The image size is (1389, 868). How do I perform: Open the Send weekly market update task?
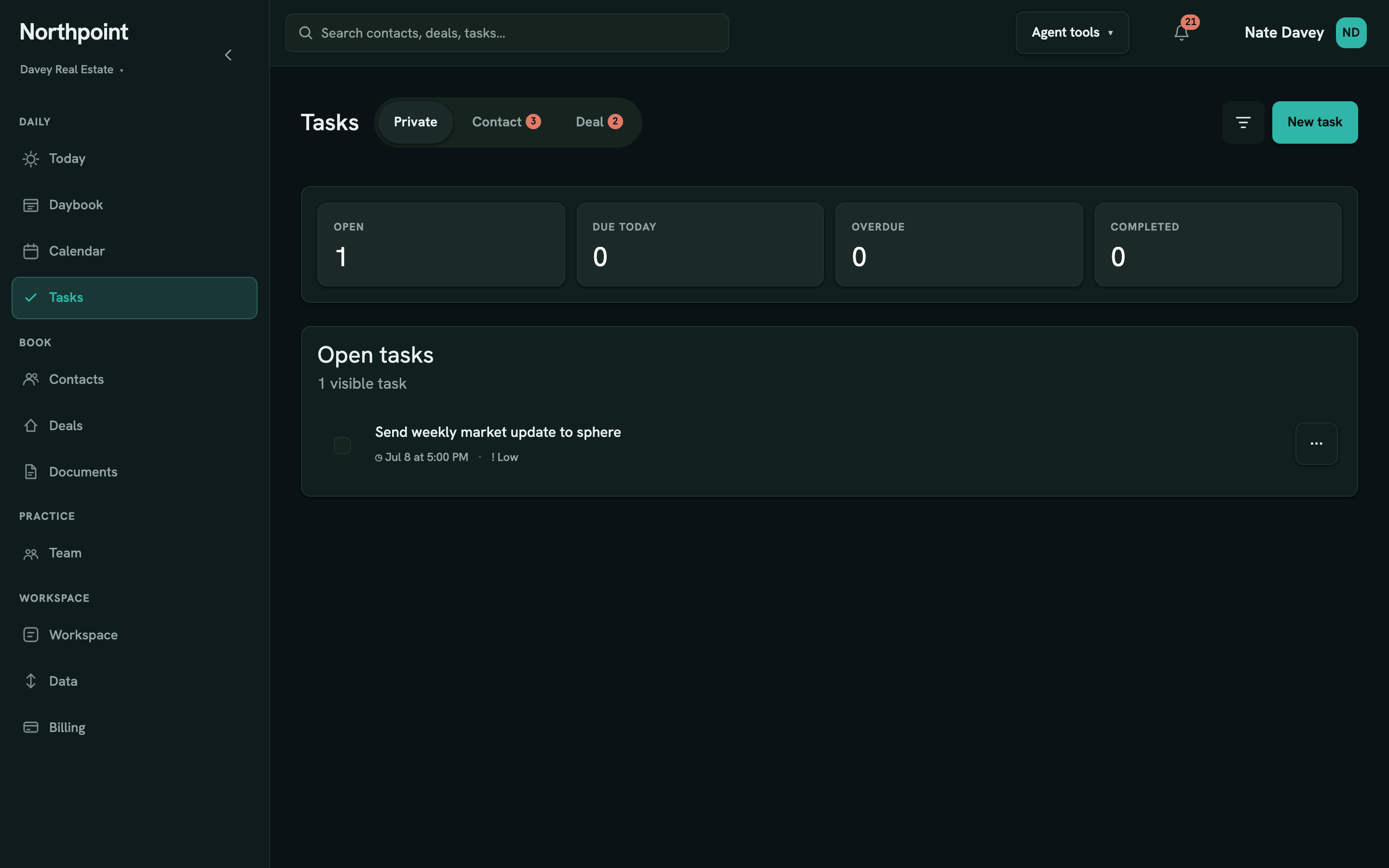point(498,432)
